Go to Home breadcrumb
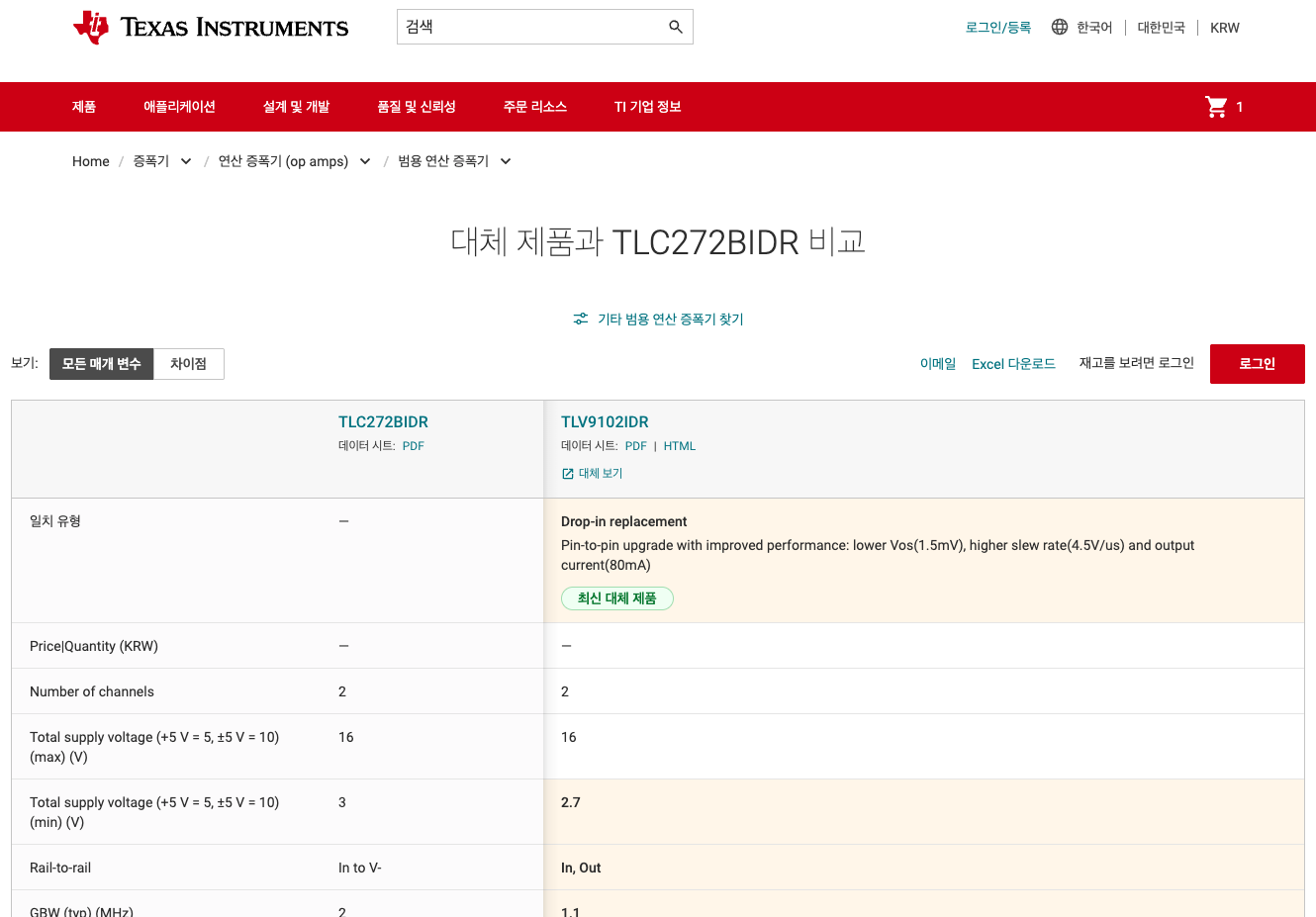 pyautogui.click(x=91, y=161)
